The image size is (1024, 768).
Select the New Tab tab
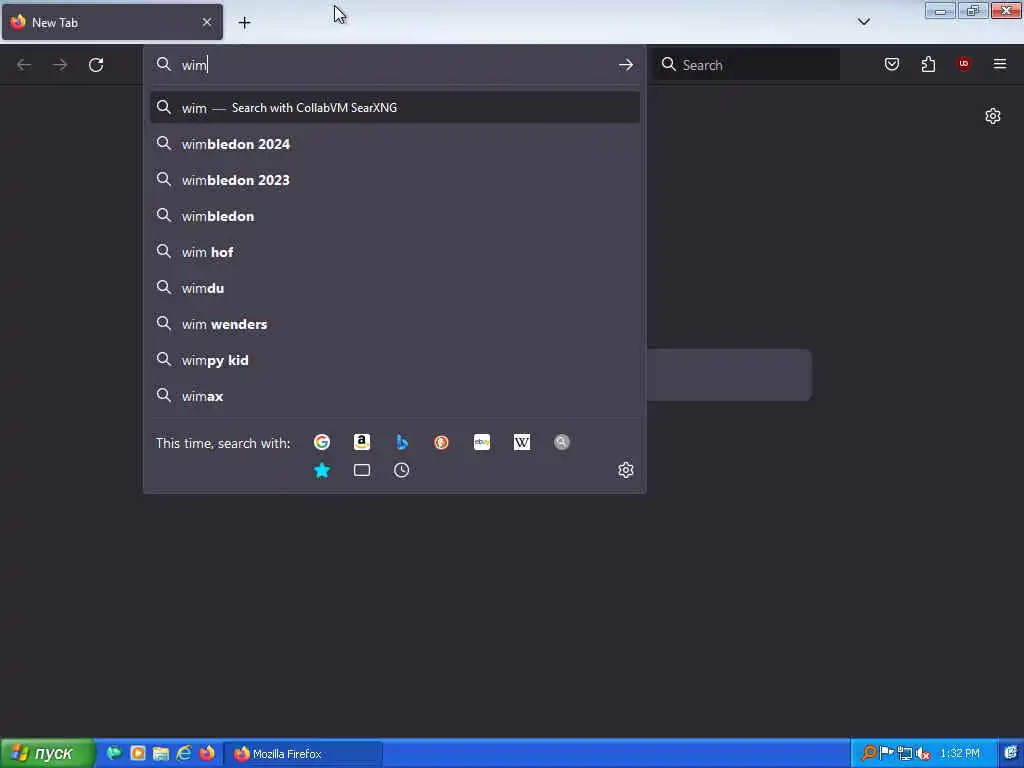112,22
